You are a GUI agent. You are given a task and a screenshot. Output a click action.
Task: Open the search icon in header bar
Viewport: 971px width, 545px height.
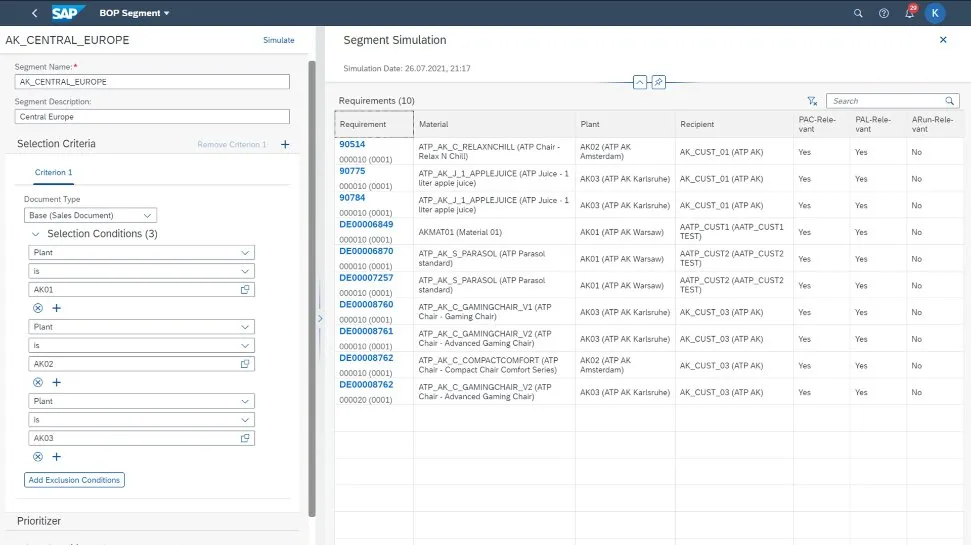coord(858,13)
